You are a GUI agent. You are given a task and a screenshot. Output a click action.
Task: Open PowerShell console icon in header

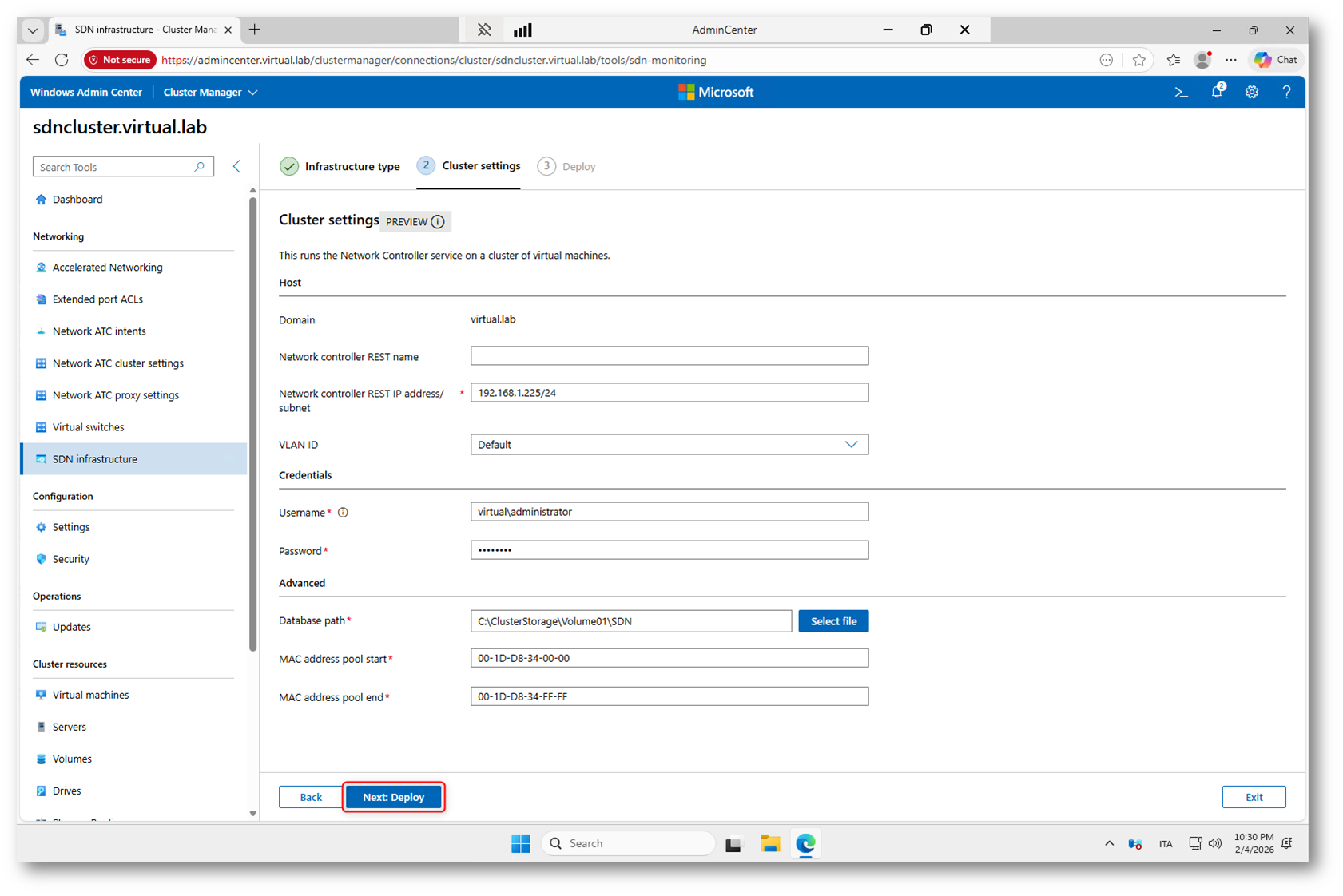tap(1181, 93)
